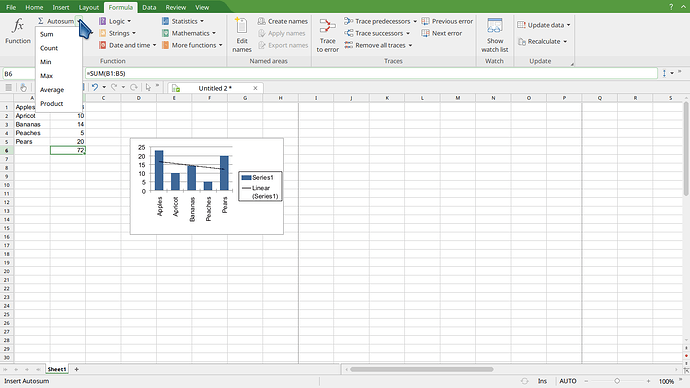This screenshot has height=388, width=690.
Task: Open the Function fx dialog
Action: click(x=18, y=31)
